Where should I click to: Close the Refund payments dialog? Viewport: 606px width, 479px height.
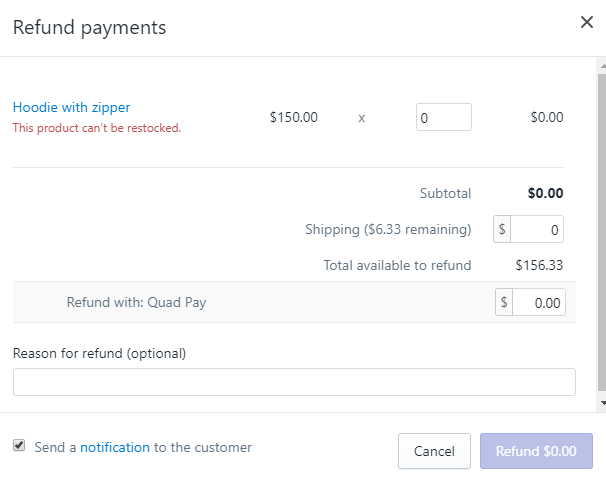(x=587, y=23)
